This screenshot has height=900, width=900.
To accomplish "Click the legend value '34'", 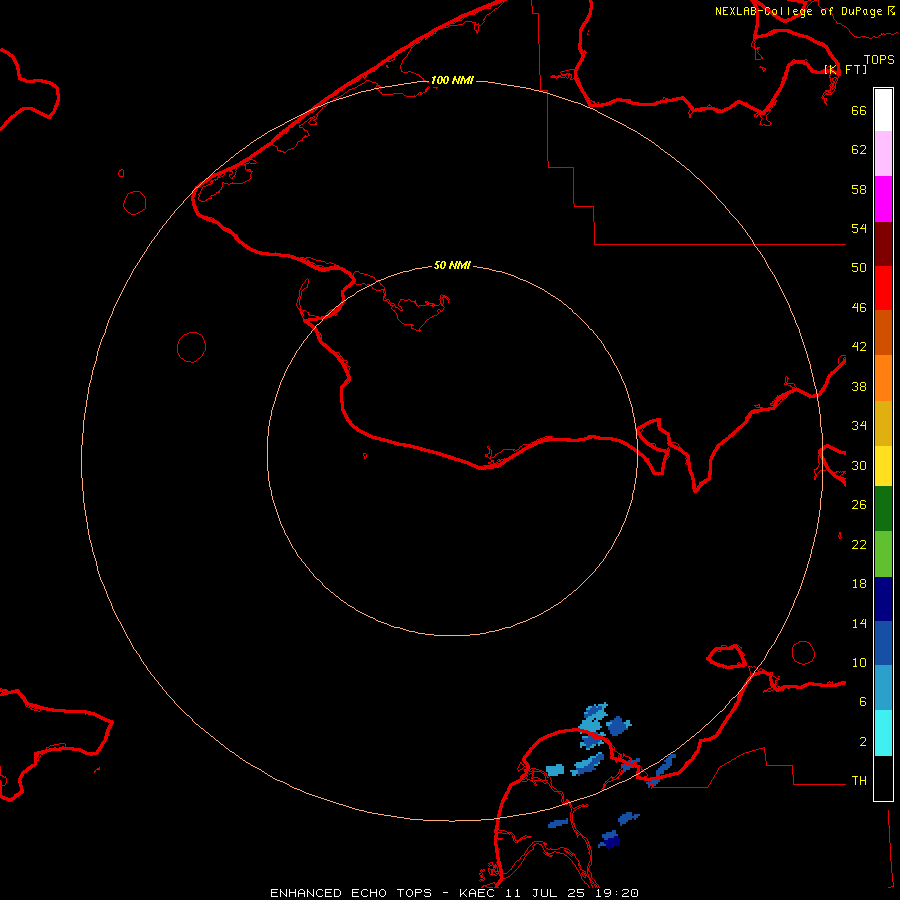I will coord(859,426).
